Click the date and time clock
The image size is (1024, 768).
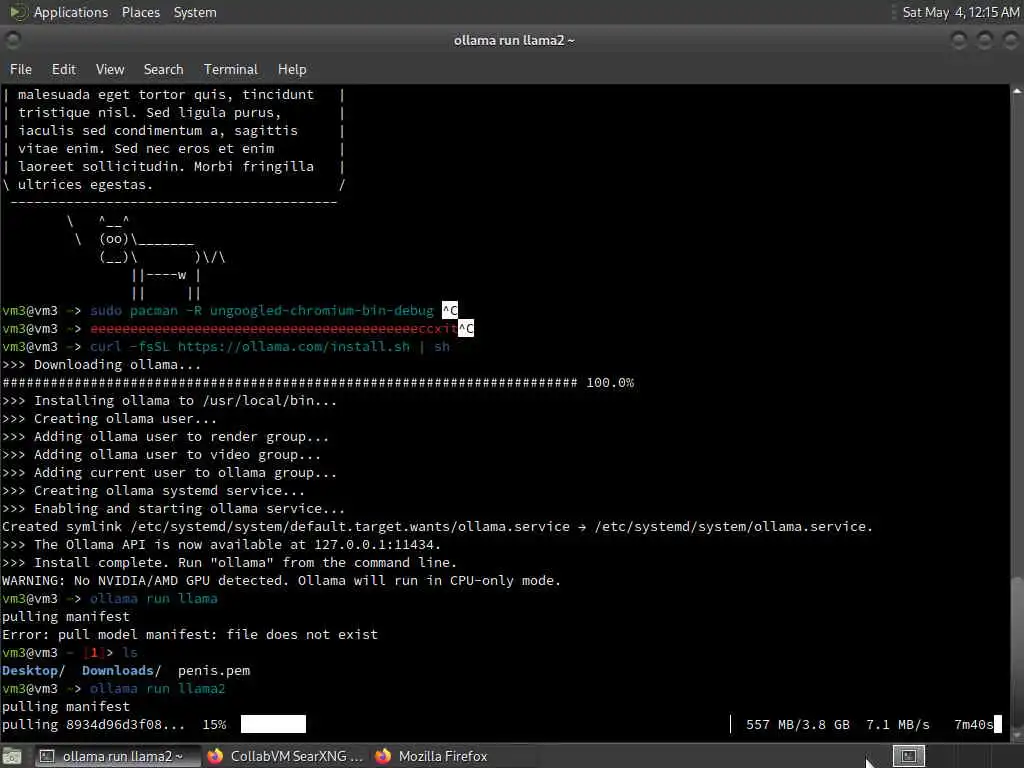[x=960, y=12]
